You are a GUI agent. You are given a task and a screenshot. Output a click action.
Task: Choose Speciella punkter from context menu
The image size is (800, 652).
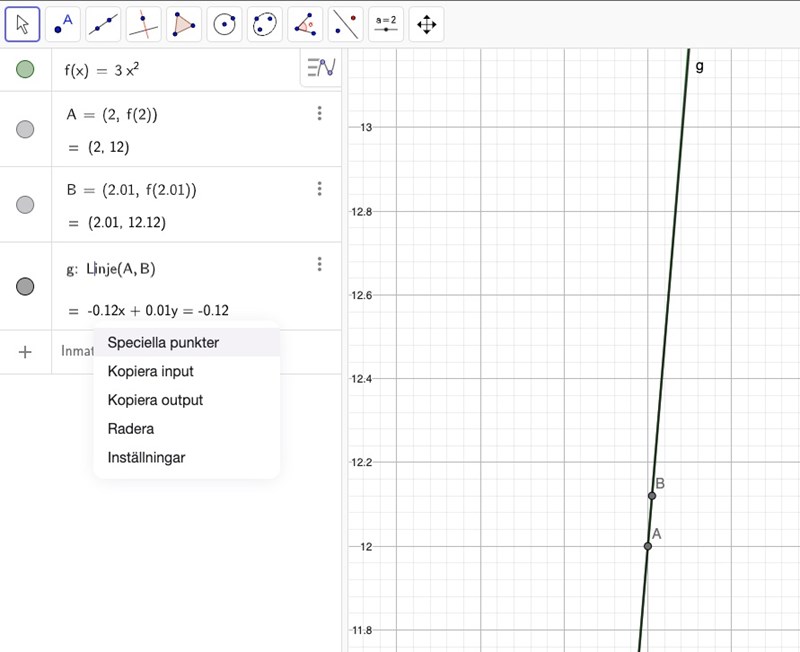coord(163,342)
